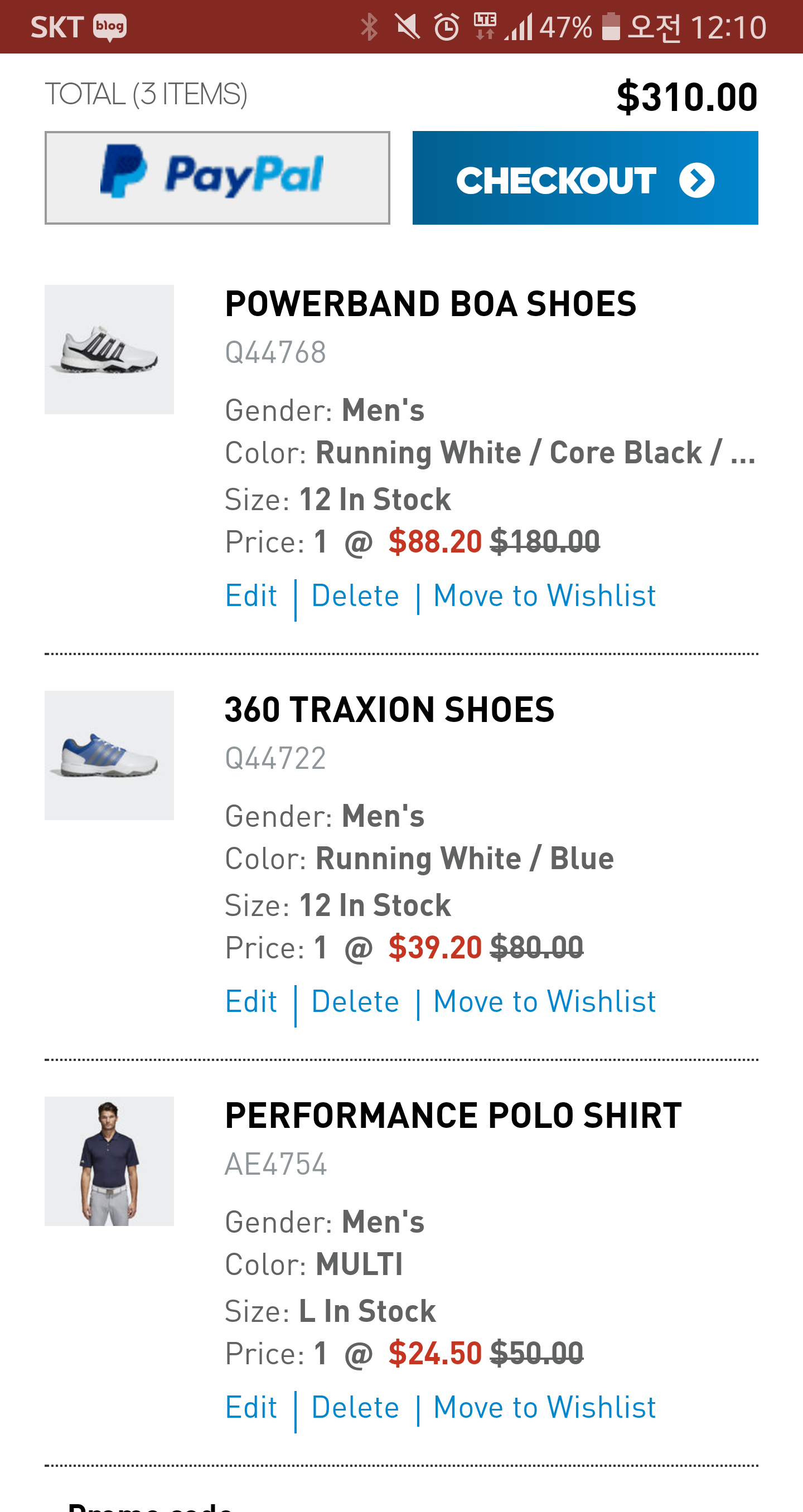Move Powerband BOA Shoes to Wishlist
Screen dimensions: 803x1512
point(544,596)
